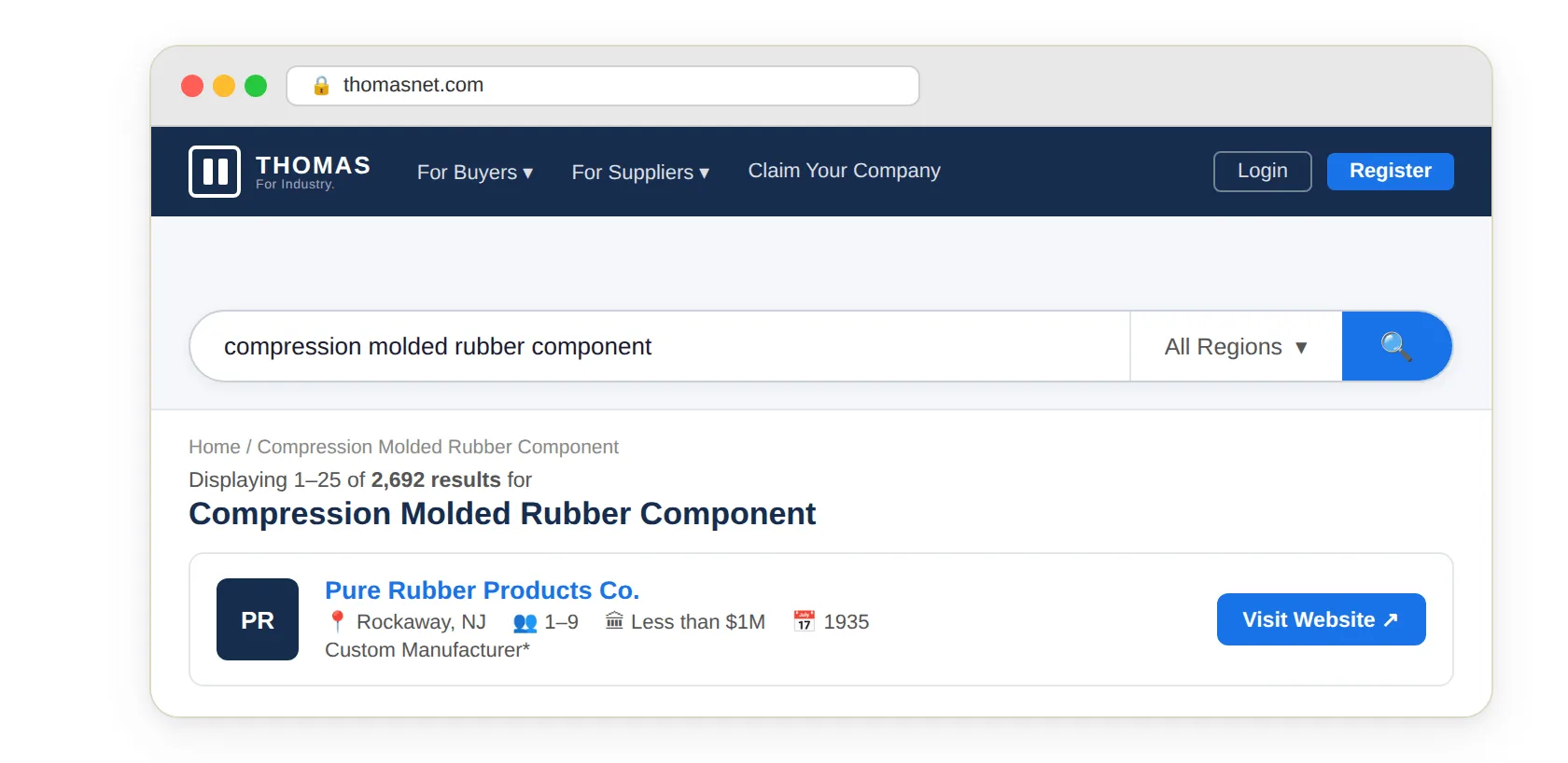1568x763 pixels.
Task: Click the Thomas logo icon
Action: tap(215, 172)
